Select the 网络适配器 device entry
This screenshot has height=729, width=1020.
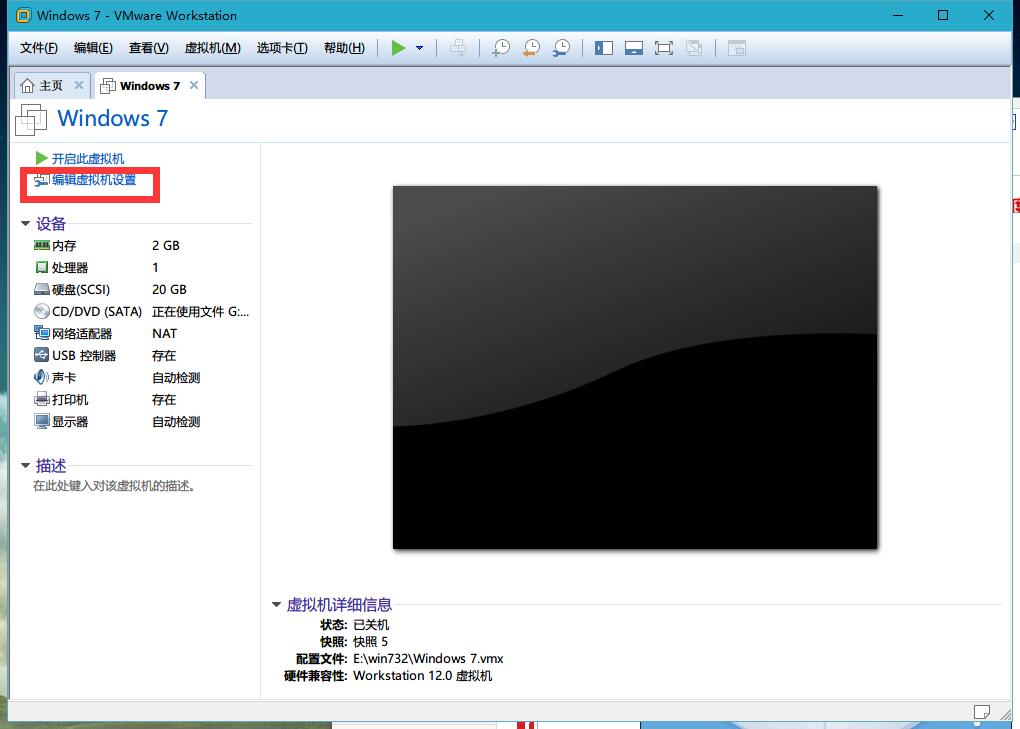82,334
